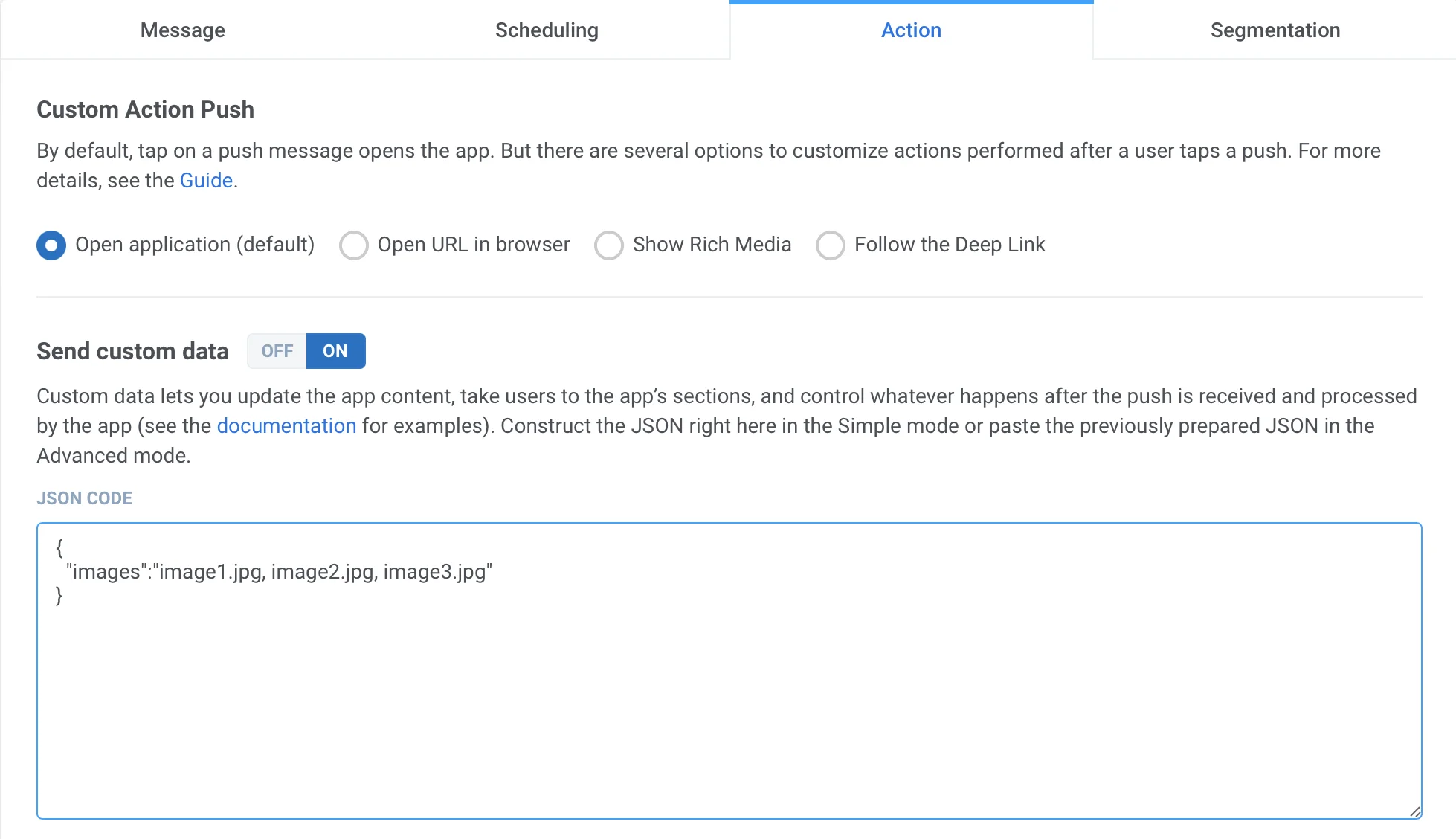Image resolution: width=1456 pixels, height=839 pixels.
Task: Click the textarea resize handle corner
Action: click(x=1414, y=811)
